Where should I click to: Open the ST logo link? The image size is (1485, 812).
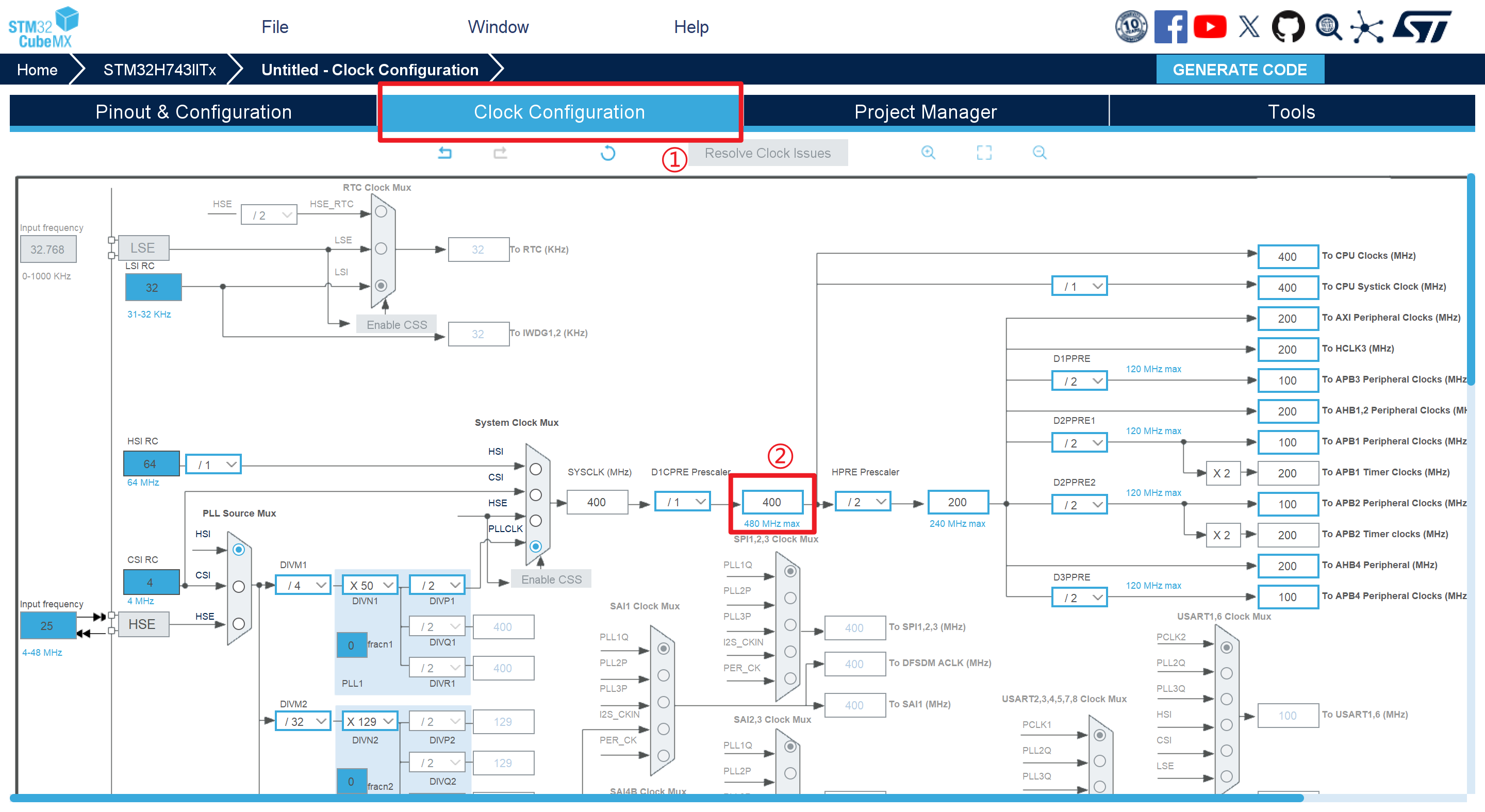(1422, 26)
